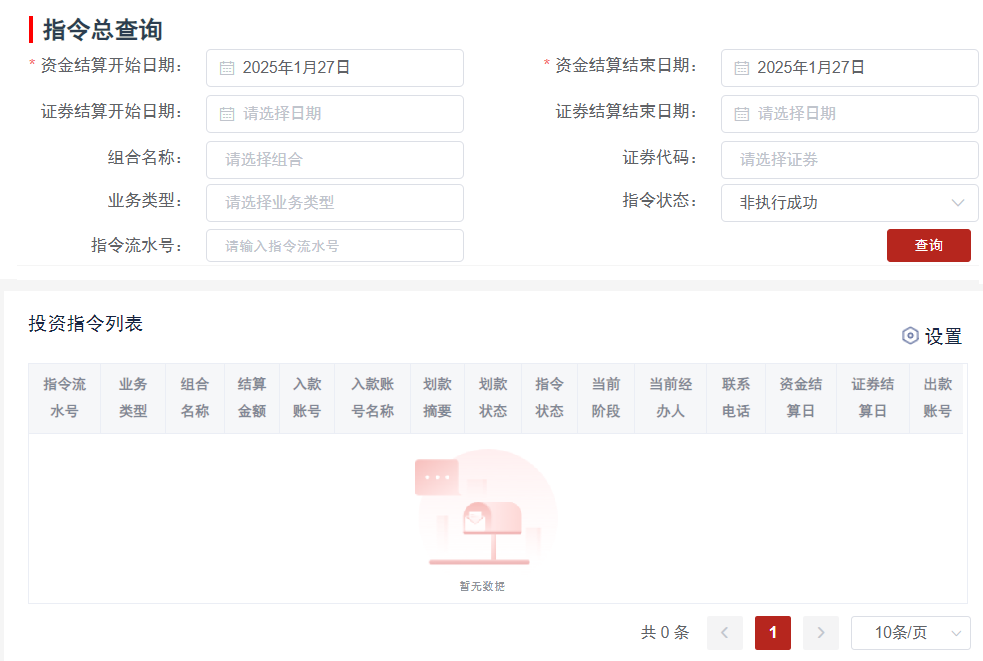Go to previous page arrow
983x661 pixels.
(725, 633)
